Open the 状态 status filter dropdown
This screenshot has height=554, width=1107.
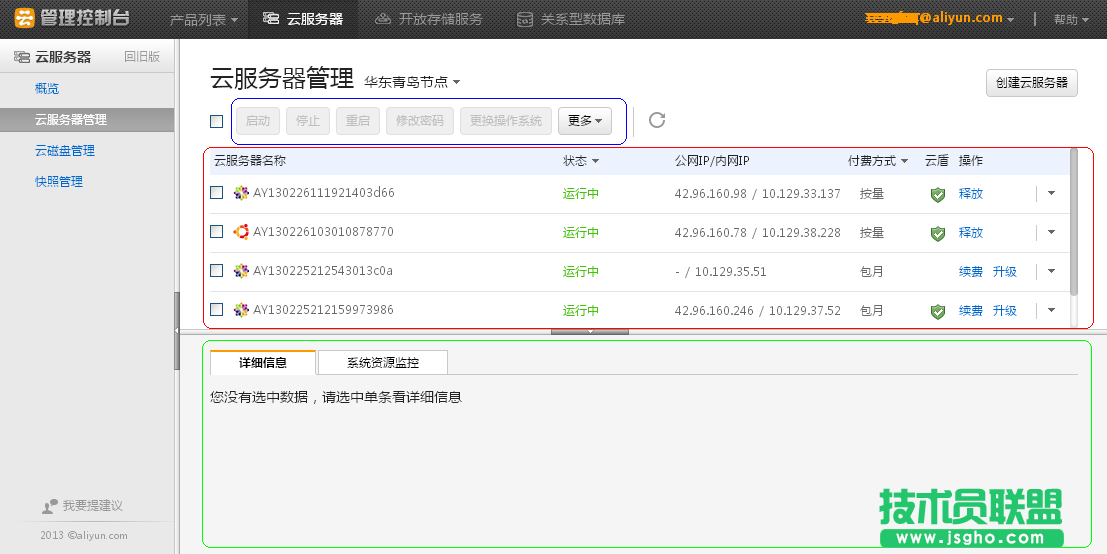pos(580,161)
